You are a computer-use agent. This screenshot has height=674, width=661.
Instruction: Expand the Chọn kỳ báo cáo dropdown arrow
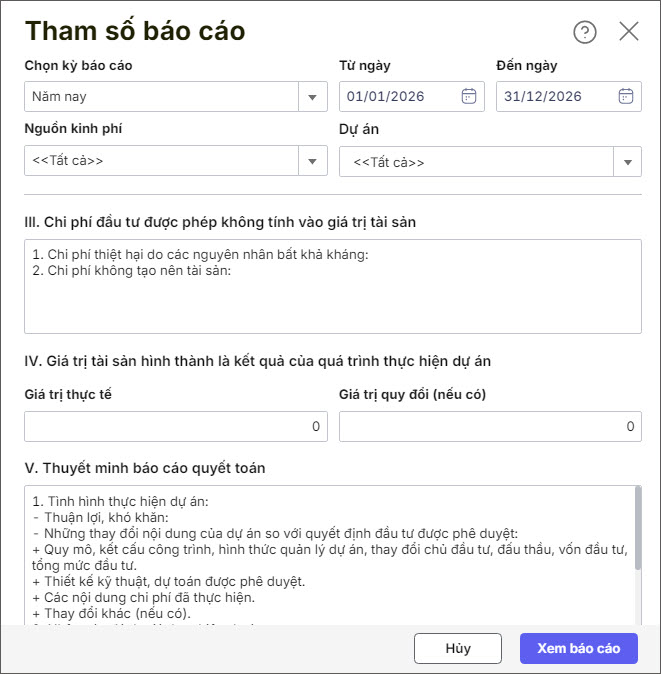[313, 97]
